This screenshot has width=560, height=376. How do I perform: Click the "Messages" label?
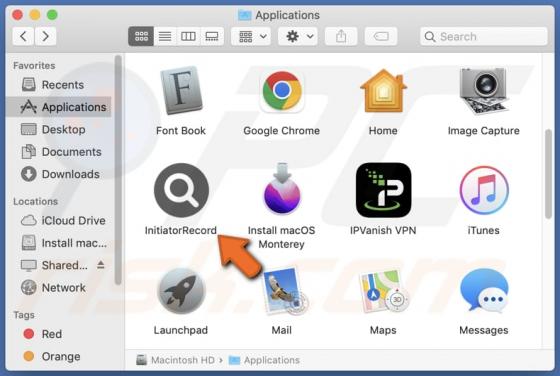tap(484, 330)
